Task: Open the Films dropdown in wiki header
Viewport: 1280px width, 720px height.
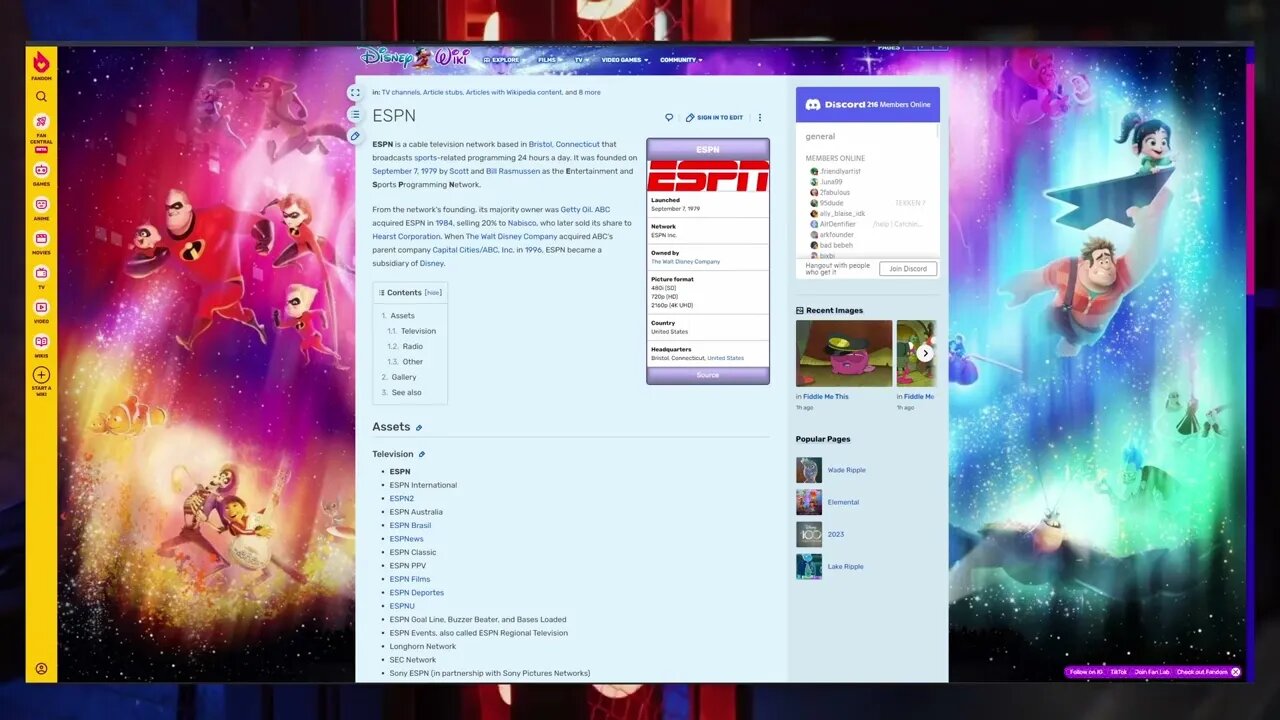Action: [x=549, y=60]
